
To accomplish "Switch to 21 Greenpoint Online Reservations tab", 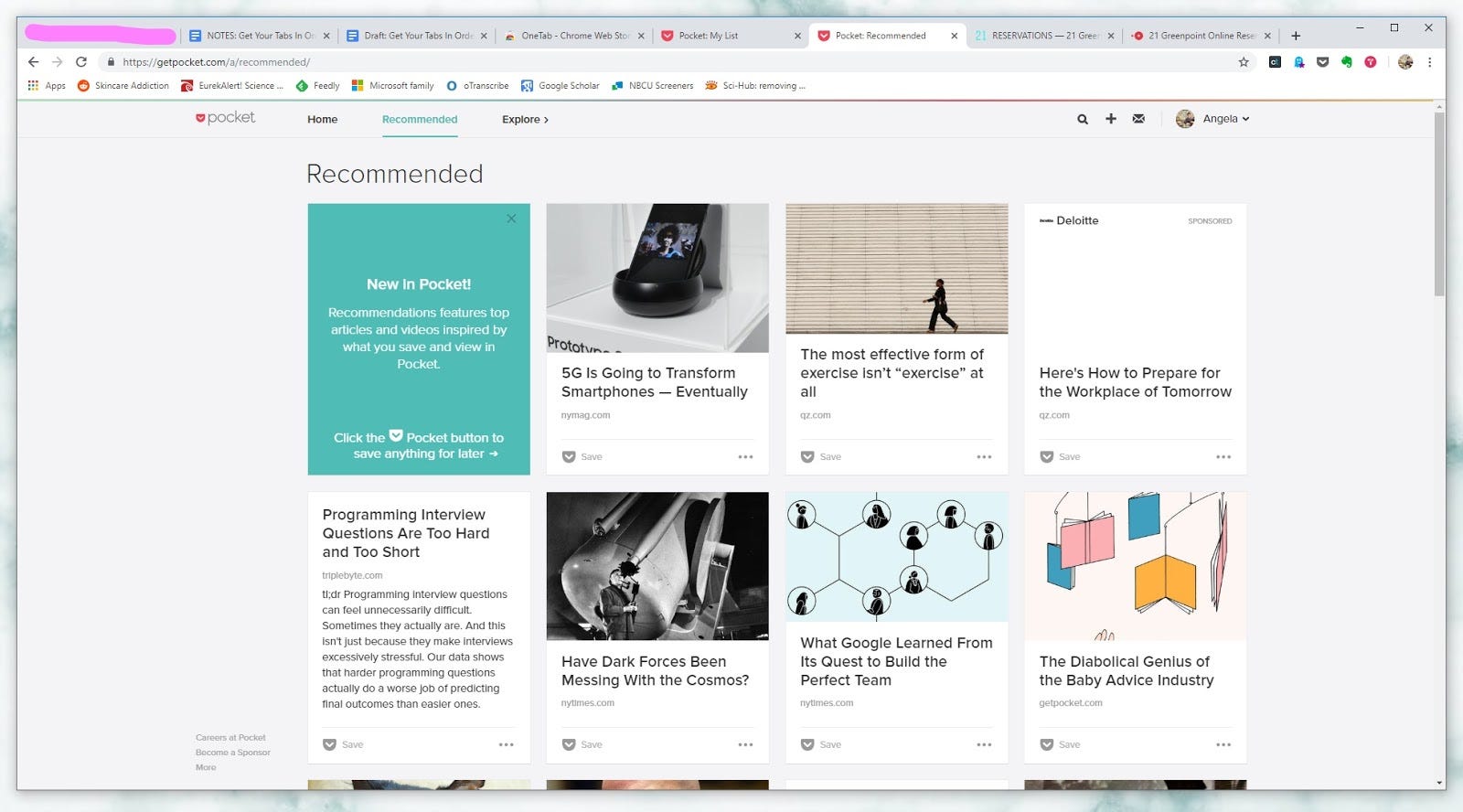I will (1201, 36).
